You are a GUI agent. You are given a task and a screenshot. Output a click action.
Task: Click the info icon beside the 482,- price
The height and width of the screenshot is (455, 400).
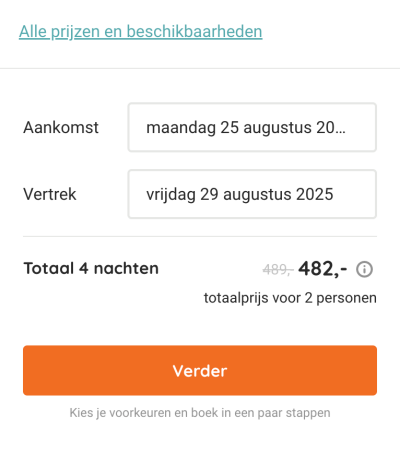point(364,269)
